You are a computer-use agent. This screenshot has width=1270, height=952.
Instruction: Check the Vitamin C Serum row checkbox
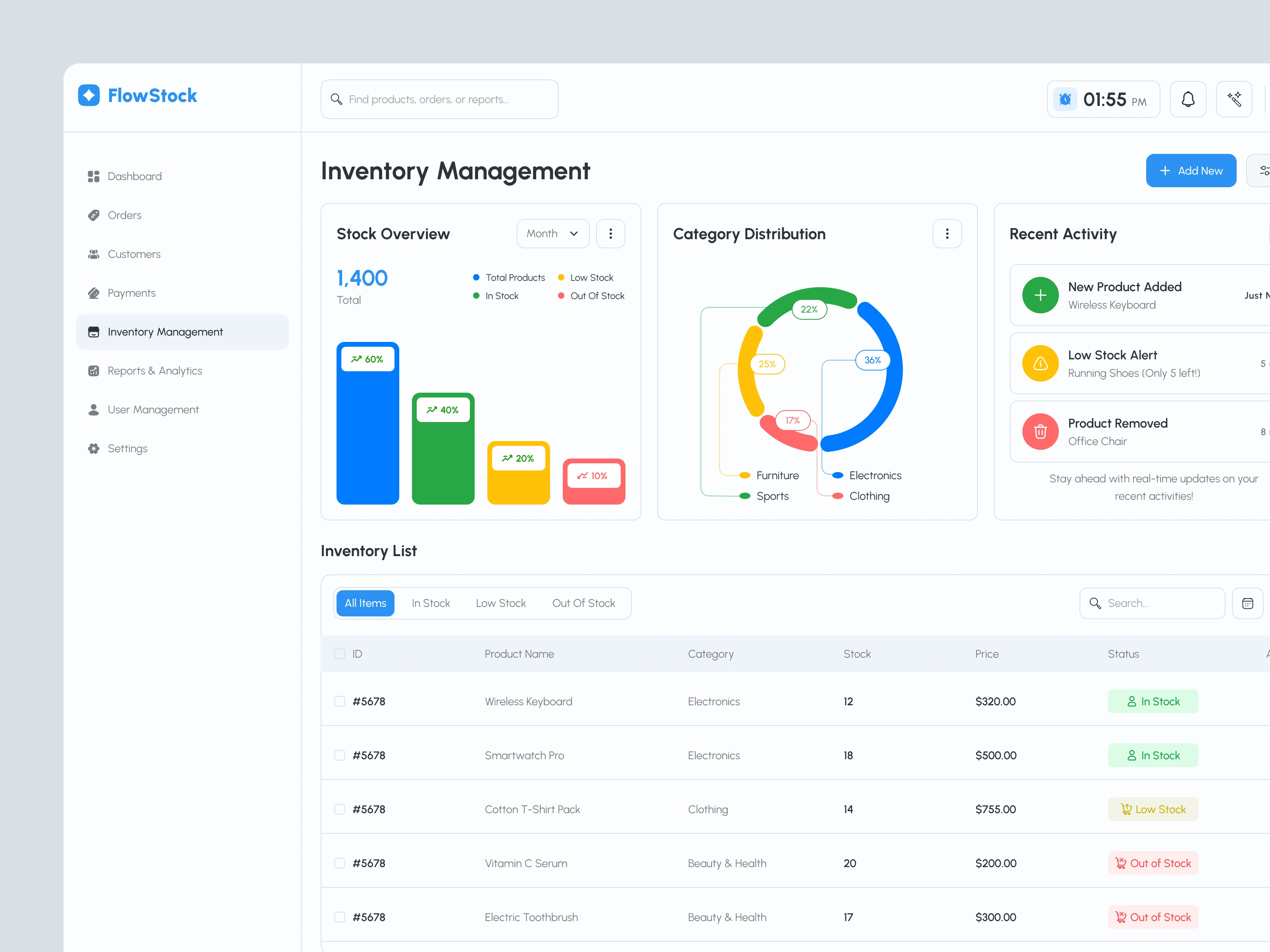(x=339, y=863)
